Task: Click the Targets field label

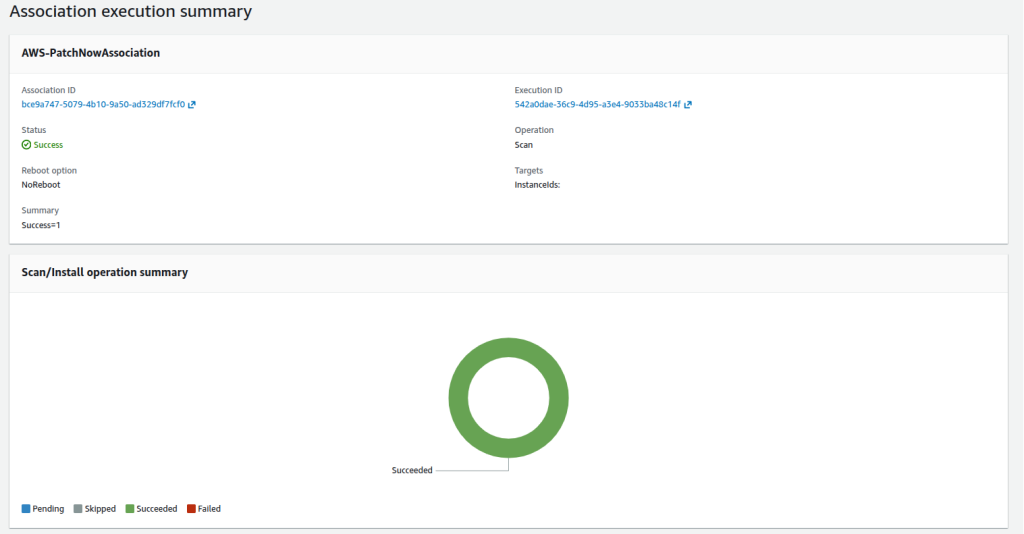Action: click(x=529, y=170)
